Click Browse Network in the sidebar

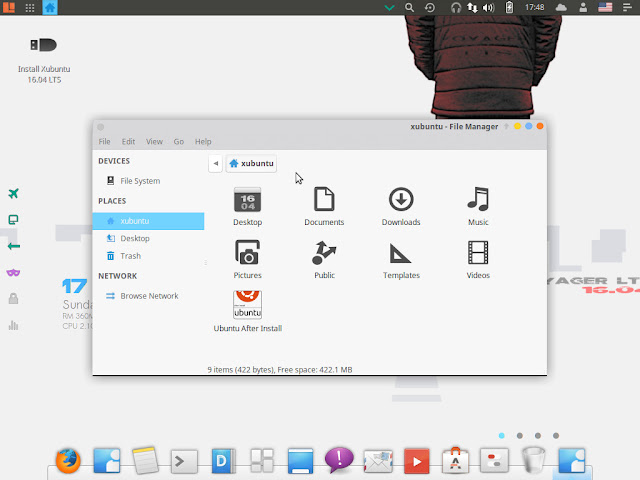click(x=149, y=296)
